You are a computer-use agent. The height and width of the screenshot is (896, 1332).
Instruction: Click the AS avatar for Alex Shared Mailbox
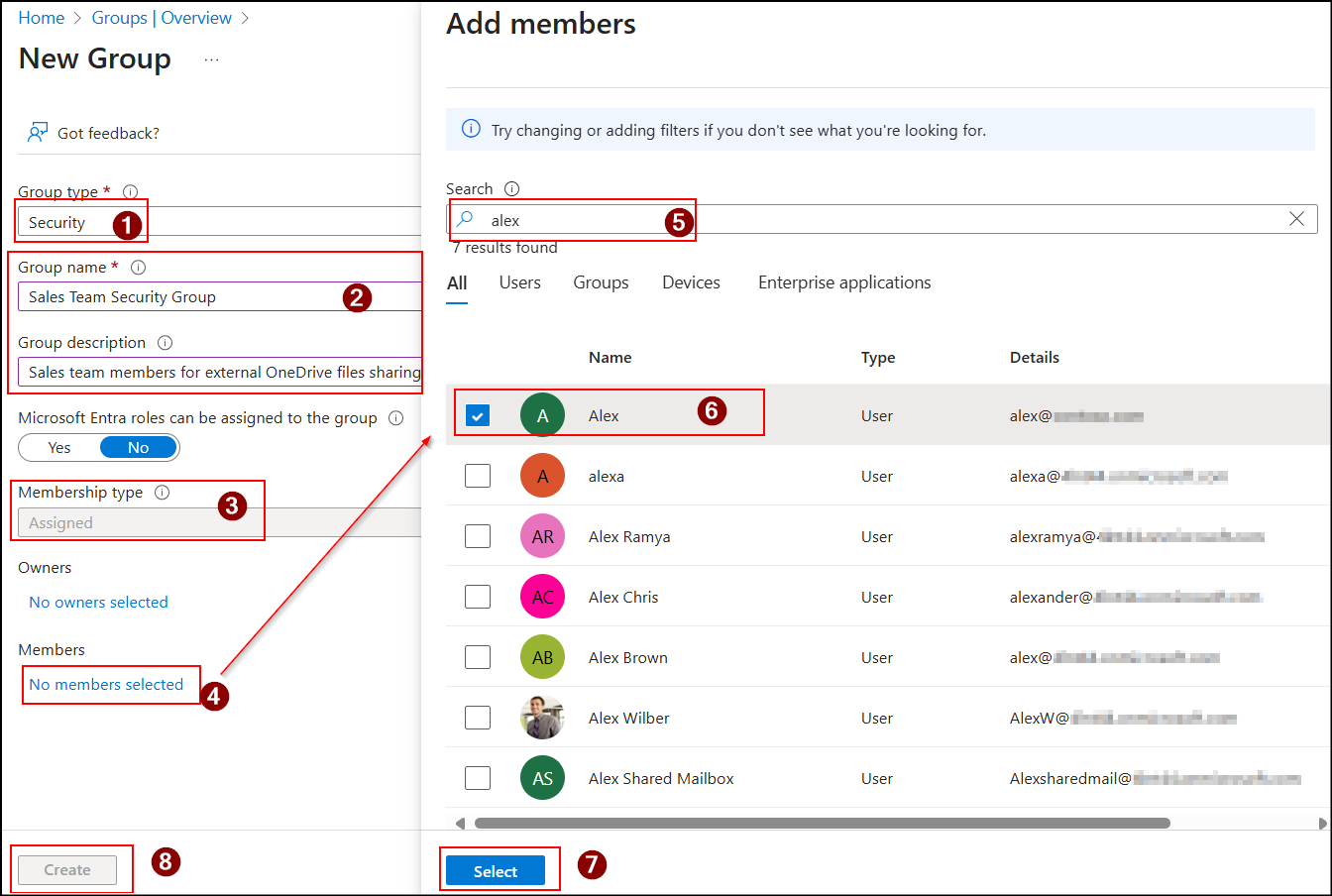(x=542, y=778)
